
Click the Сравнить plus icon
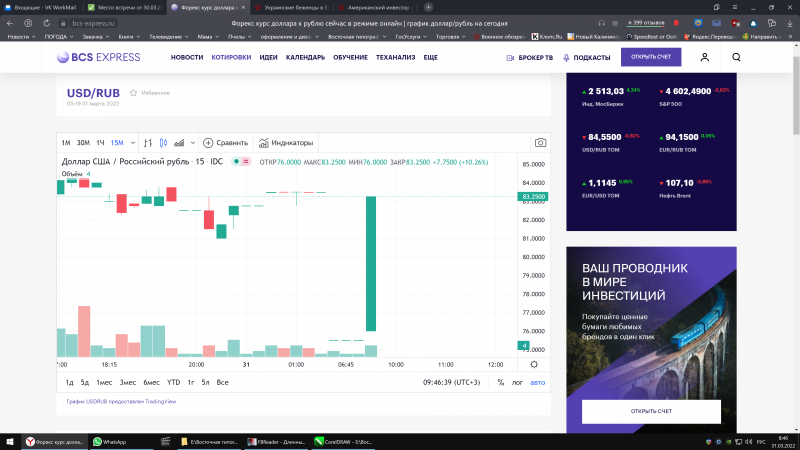click(x=208, y=143)
